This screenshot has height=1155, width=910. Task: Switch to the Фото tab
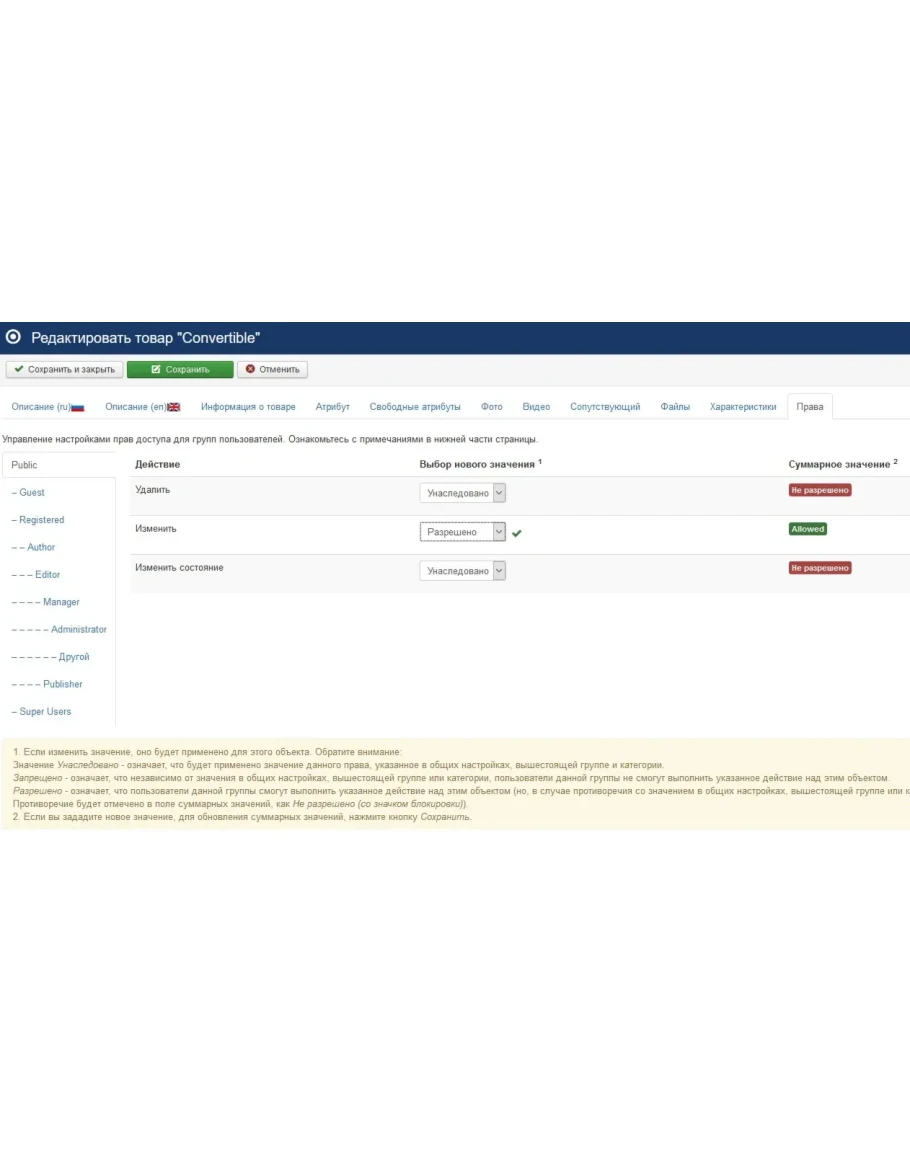[491, 407]
